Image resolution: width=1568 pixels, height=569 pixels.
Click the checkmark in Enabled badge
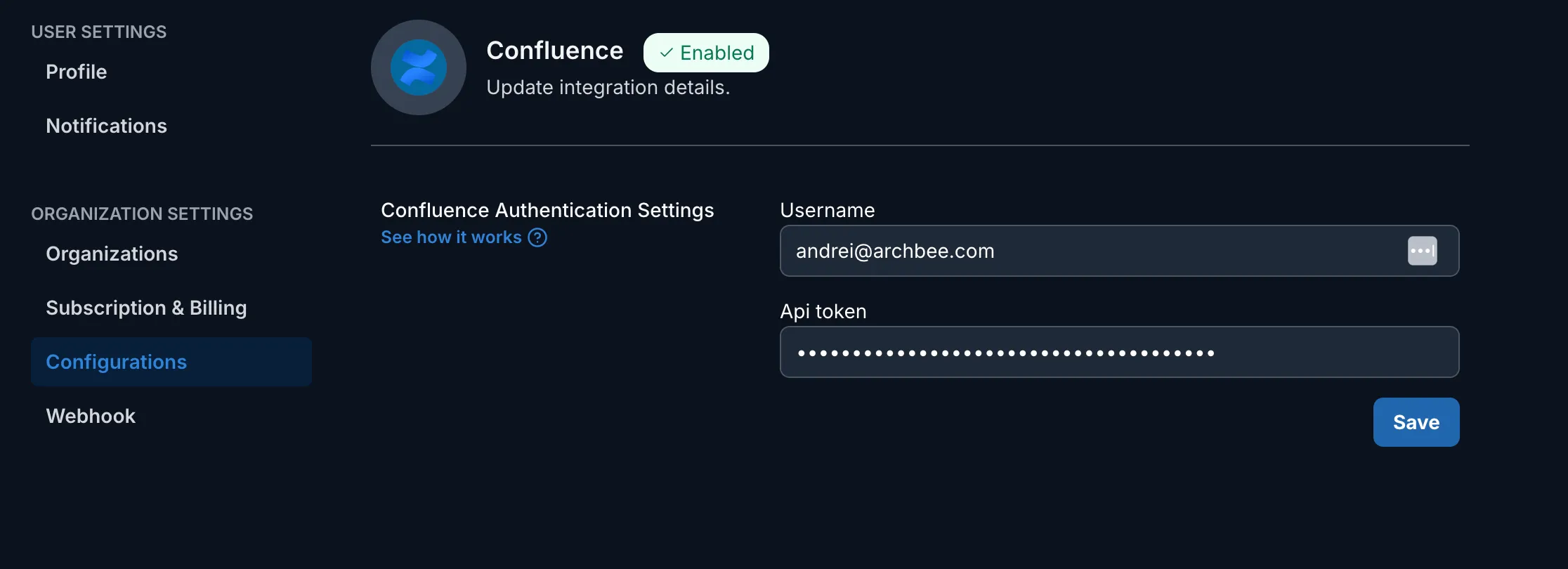(666, 53)
